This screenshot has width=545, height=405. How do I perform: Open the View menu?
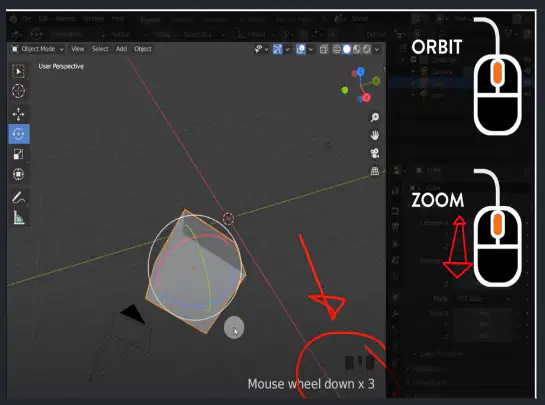[78, 49]
